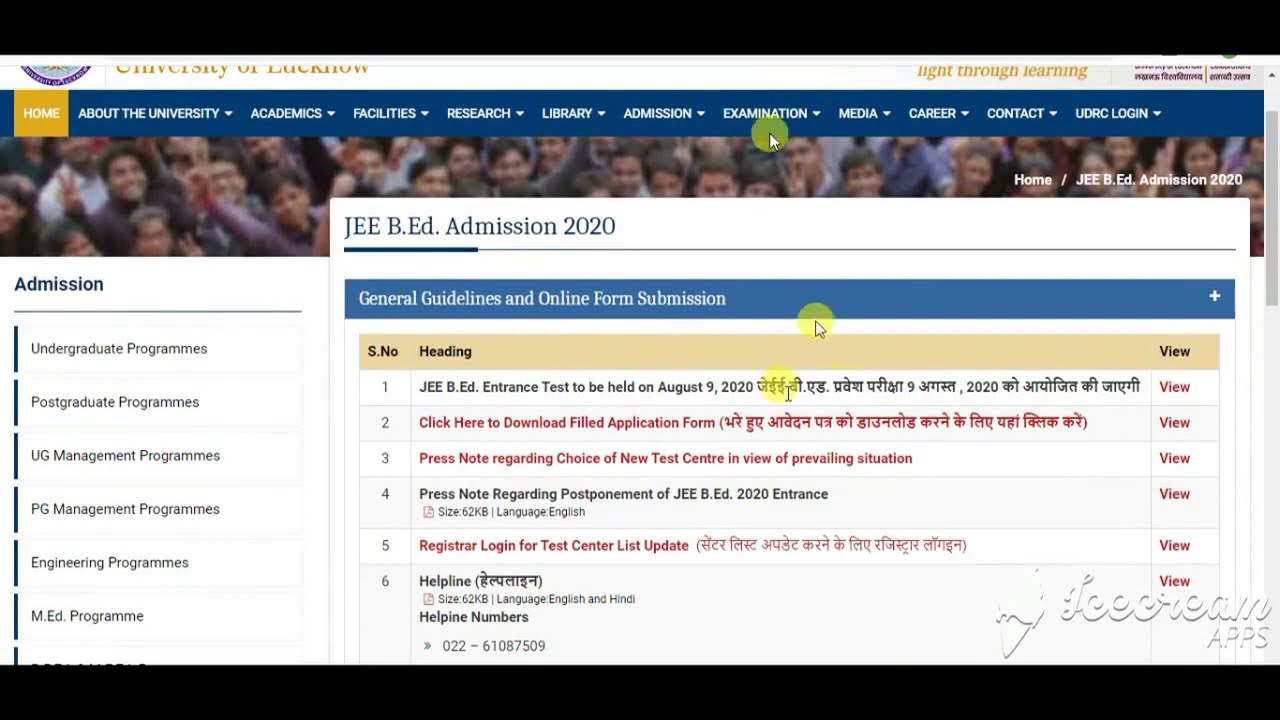The height and width of the screenshot is (720, 1280).
Task: View the Postponement press note
Action: (x=1174, y=494)
